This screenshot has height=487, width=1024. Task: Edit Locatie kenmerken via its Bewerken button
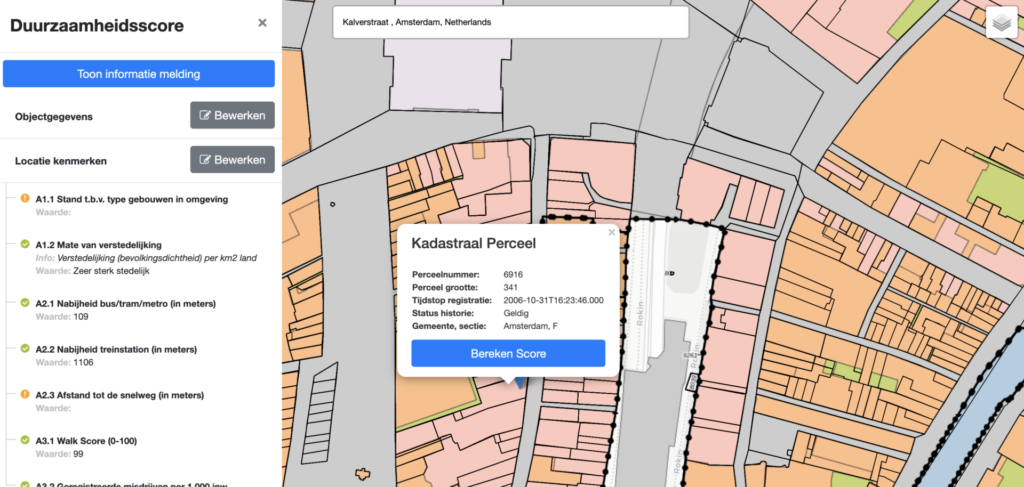click(x=232, y=160)
